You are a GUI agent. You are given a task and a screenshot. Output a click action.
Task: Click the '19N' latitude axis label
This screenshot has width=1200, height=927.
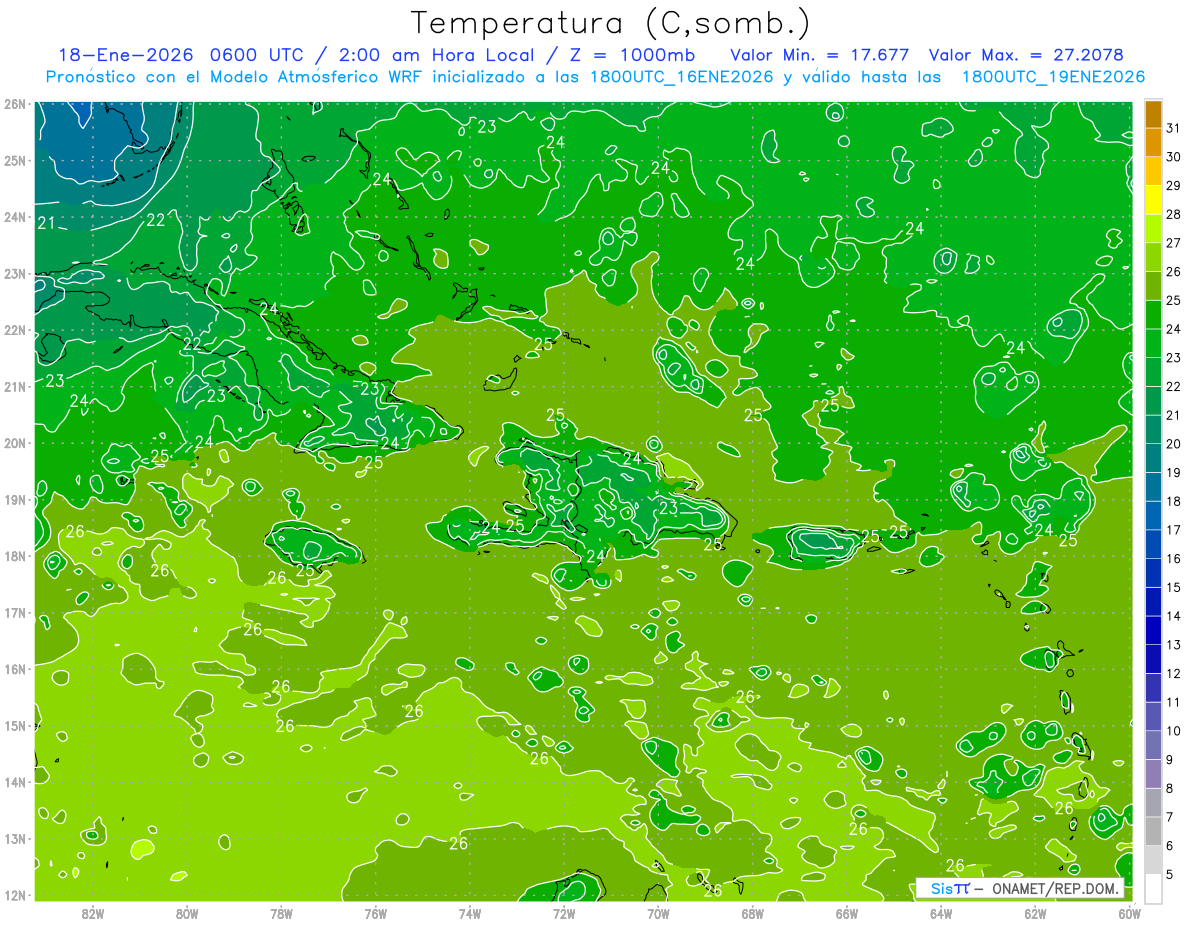pos(16,500)
